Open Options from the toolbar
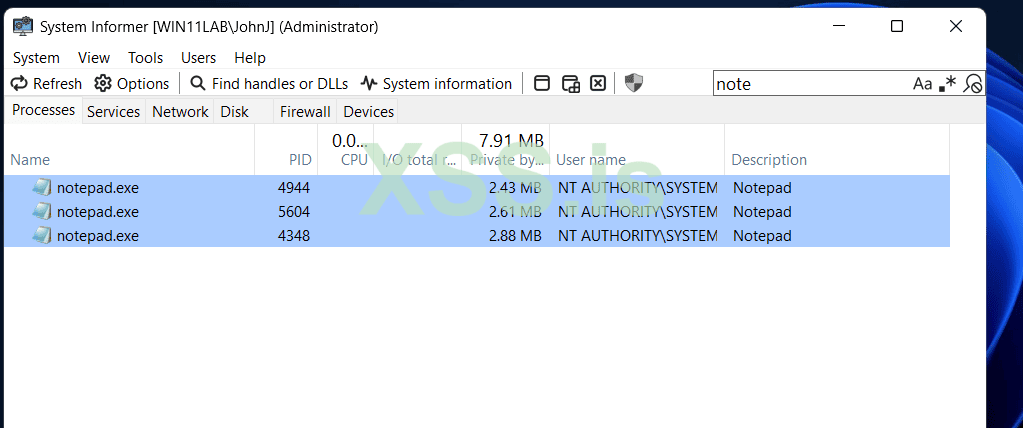The height and width of the screenshot is (428, 1023). (x=132, y=84)
